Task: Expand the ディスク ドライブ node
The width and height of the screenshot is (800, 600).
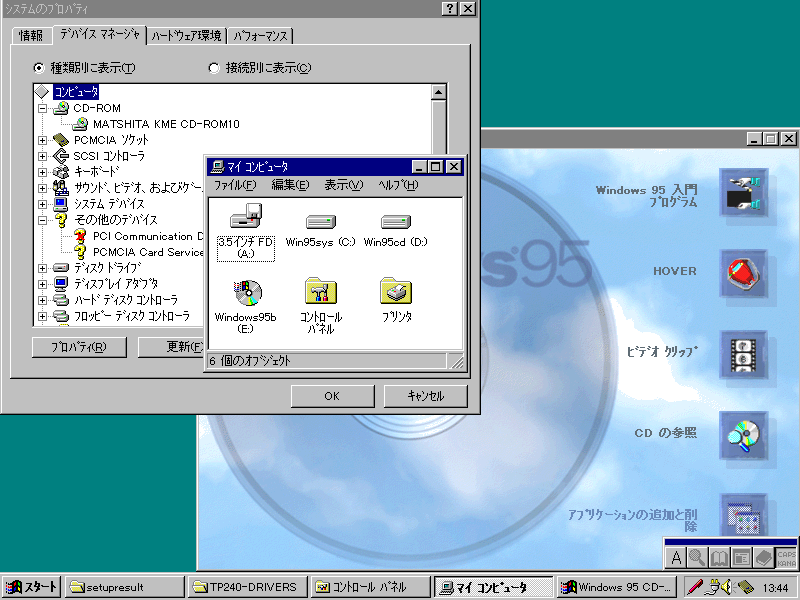Action: (43, 268)
